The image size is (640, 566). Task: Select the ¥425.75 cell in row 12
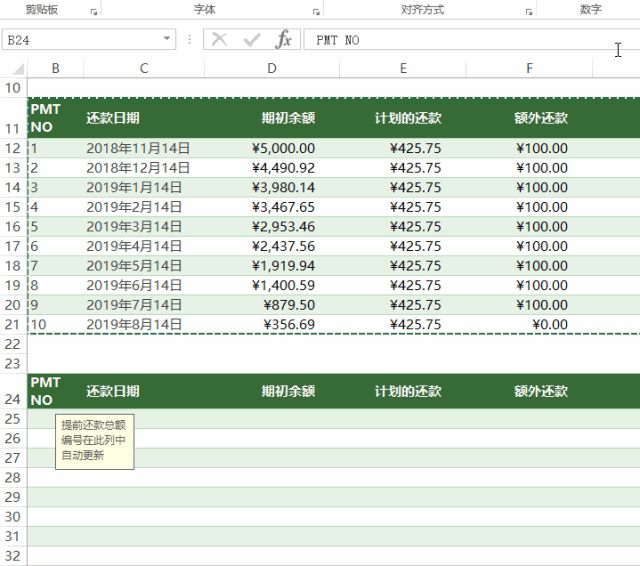tap(403, 148)
